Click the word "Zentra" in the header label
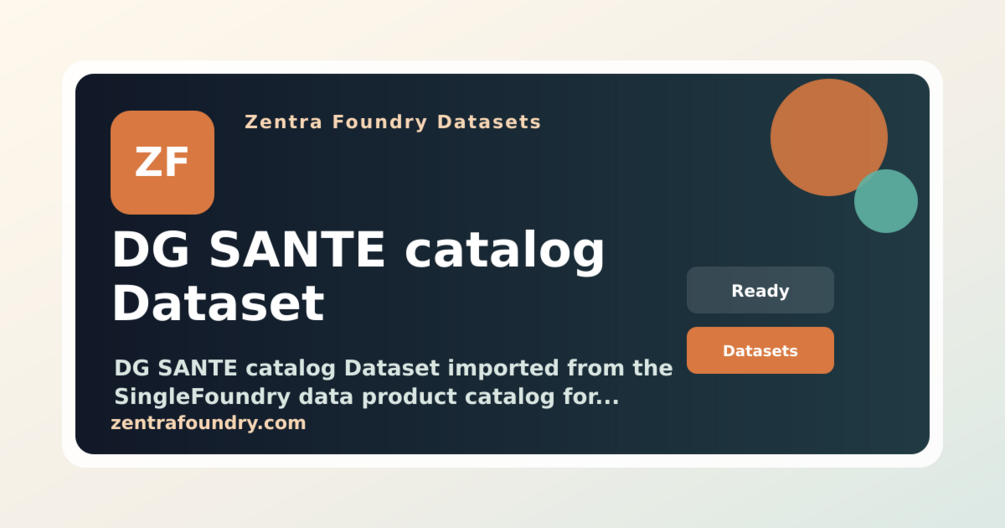 coord(283,122)
